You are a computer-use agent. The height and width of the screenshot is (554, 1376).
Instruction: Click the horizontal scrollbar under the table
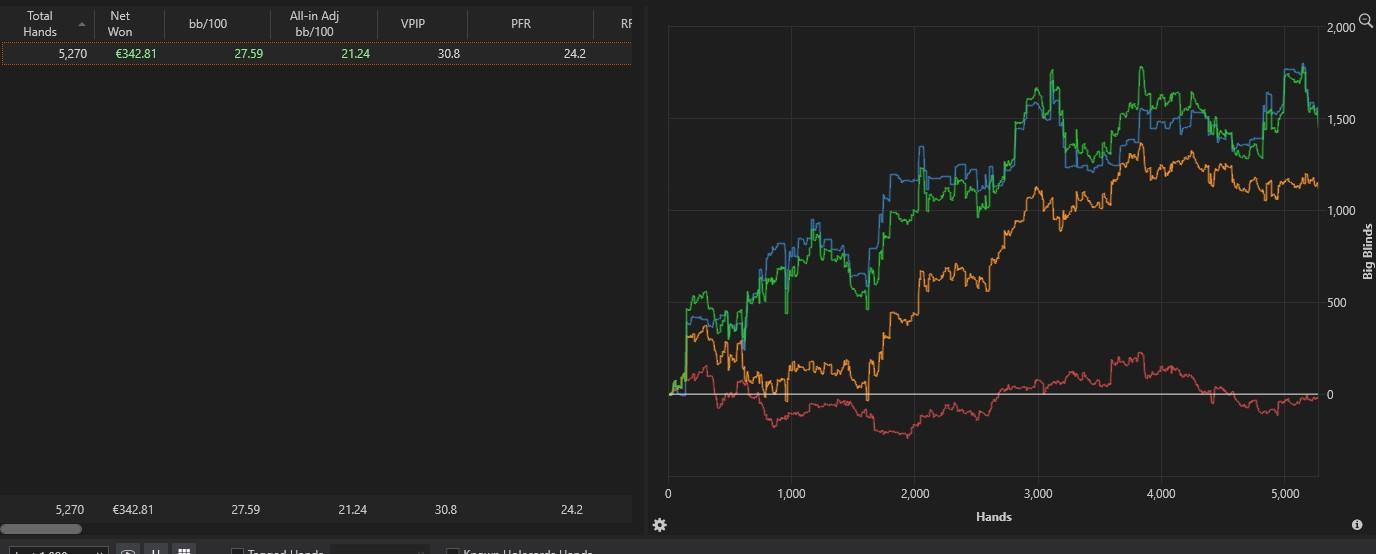(42, 529)
